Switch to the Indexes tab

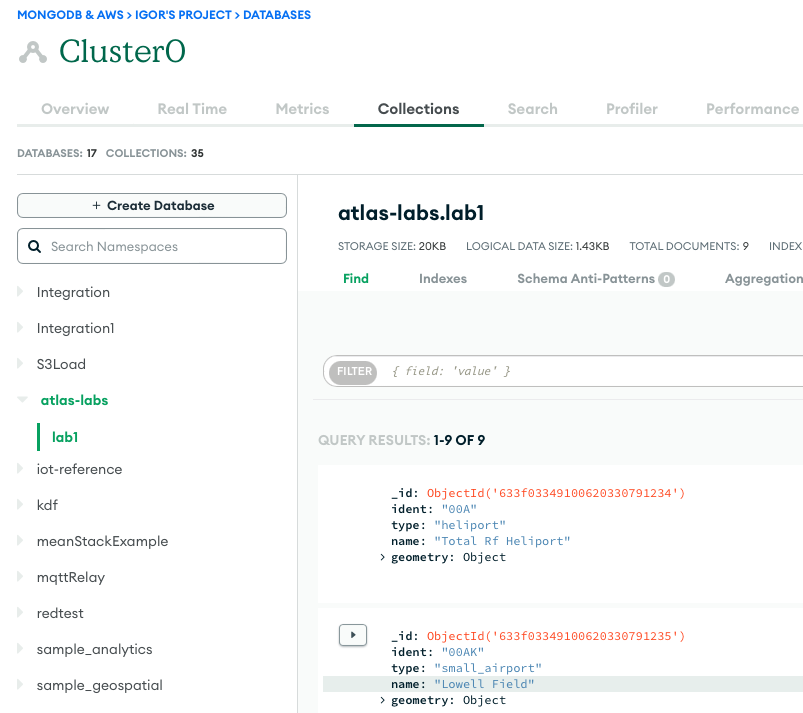[x=443, y=279]
